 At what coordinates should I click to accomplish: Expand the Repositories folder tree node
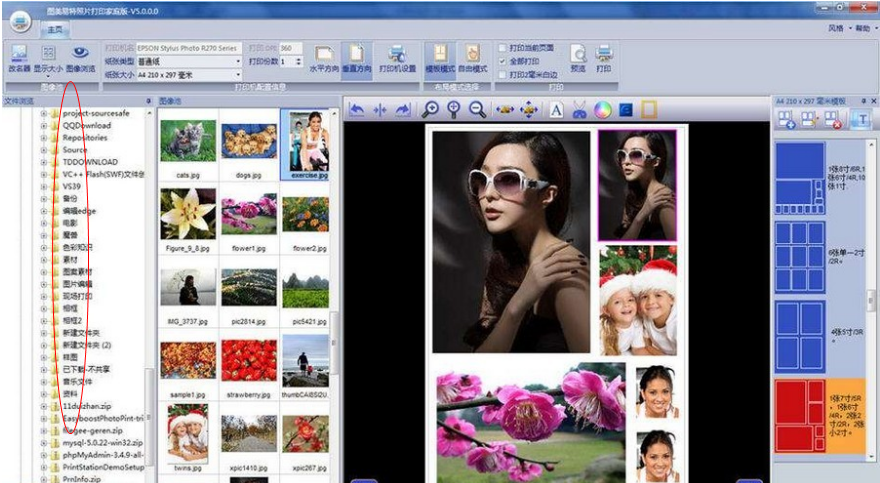44,138
